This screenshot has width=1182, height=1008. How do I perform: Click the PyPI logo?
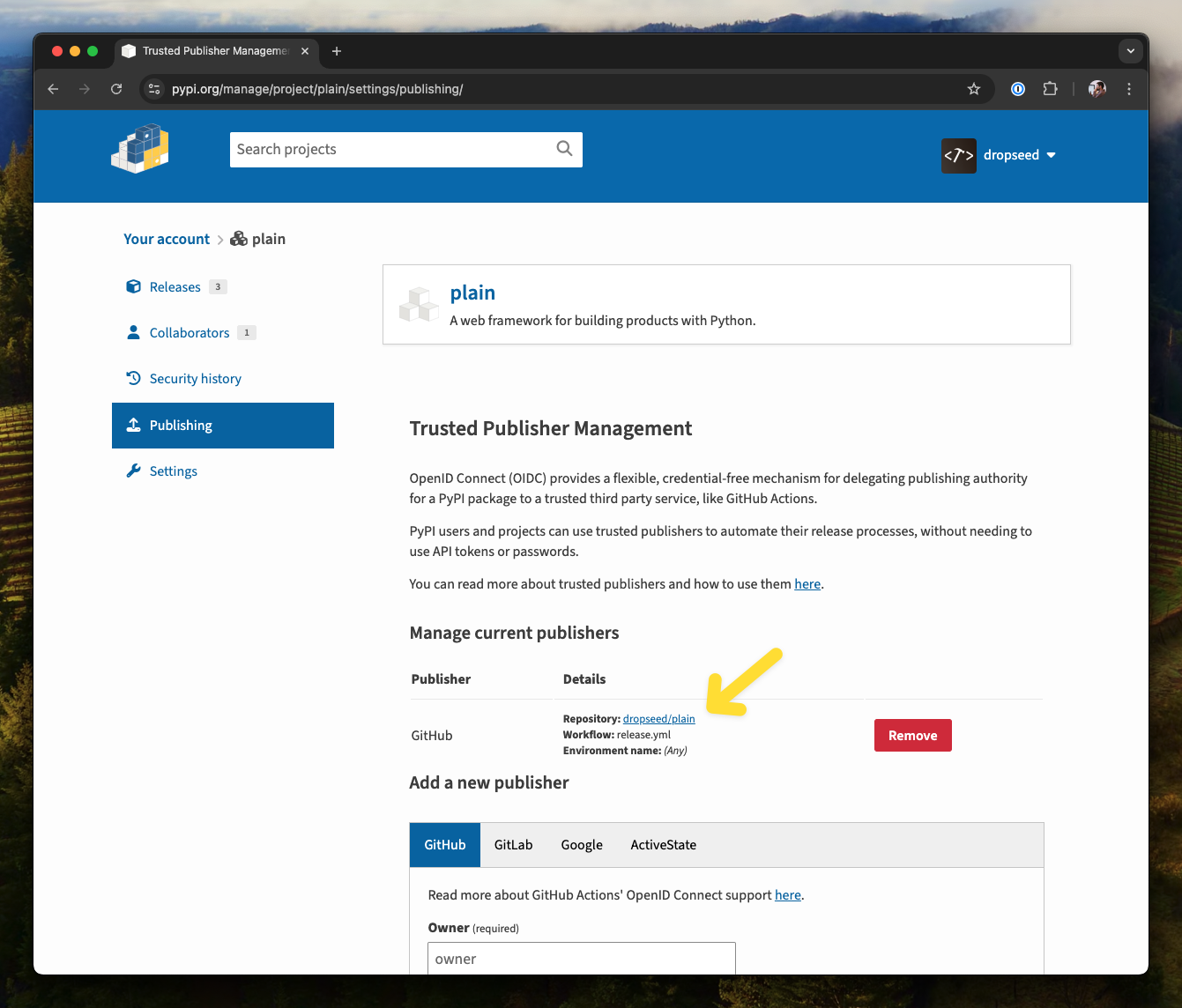click(x=139, y=148)
